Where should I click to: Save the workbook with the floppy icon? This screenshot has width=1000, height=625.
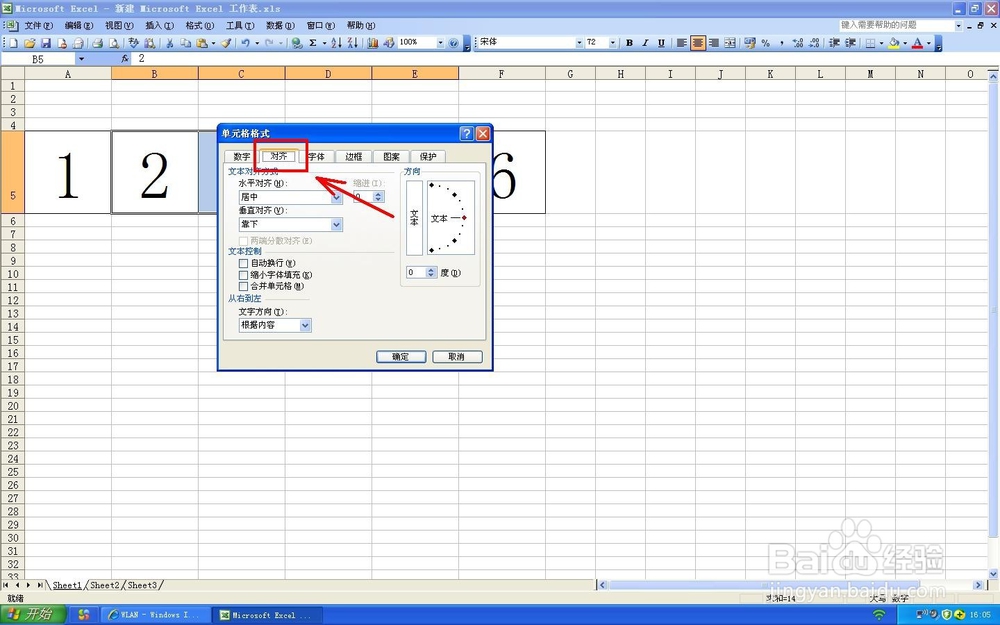[x=46, y=43]
